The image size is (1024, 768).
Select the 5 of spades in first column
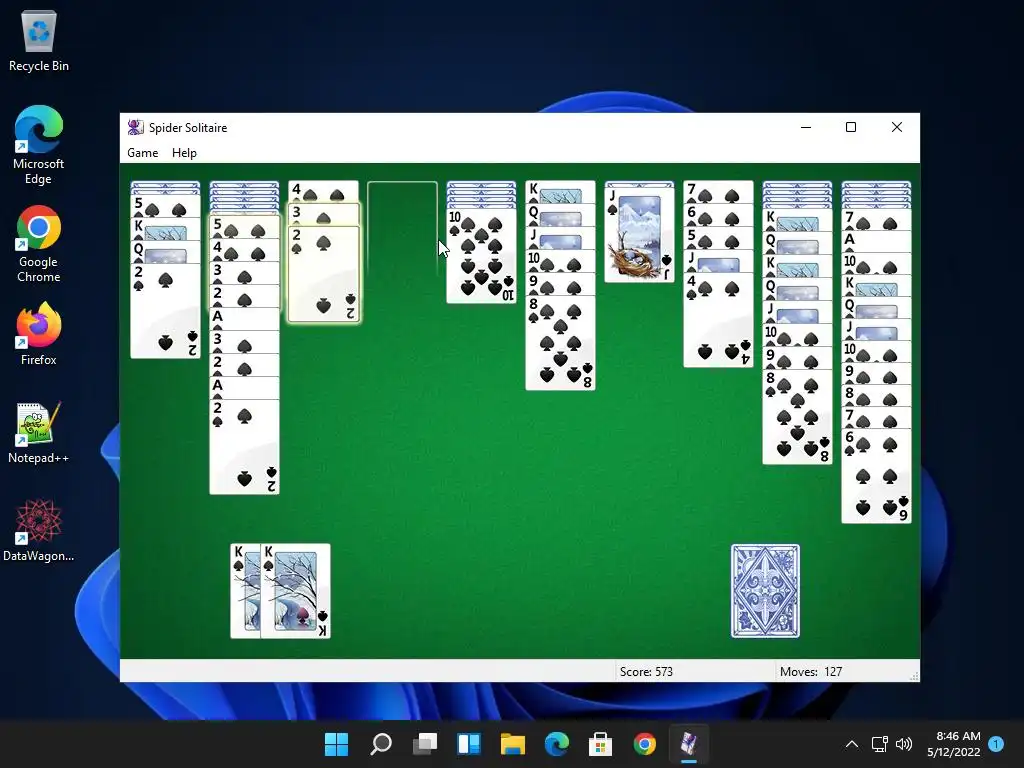point(165,206)
